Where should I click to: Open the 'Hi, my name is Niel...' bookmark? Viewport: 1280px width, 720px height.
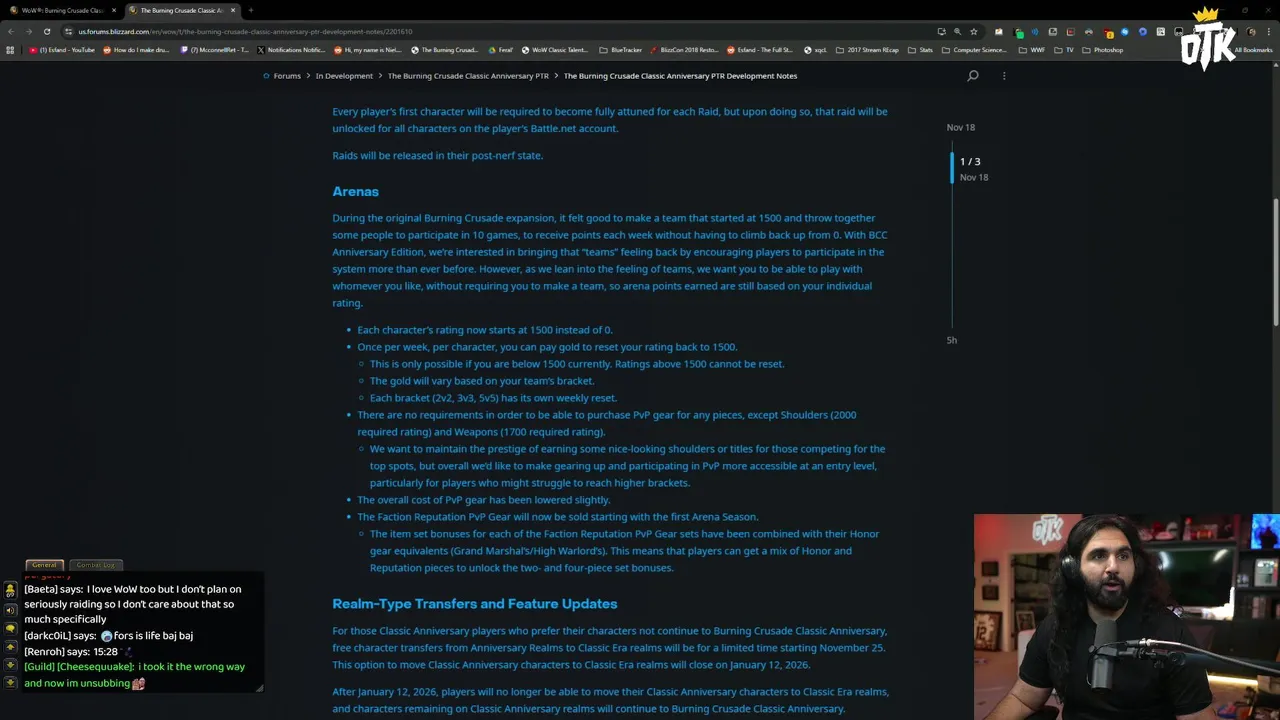[368, 50]
